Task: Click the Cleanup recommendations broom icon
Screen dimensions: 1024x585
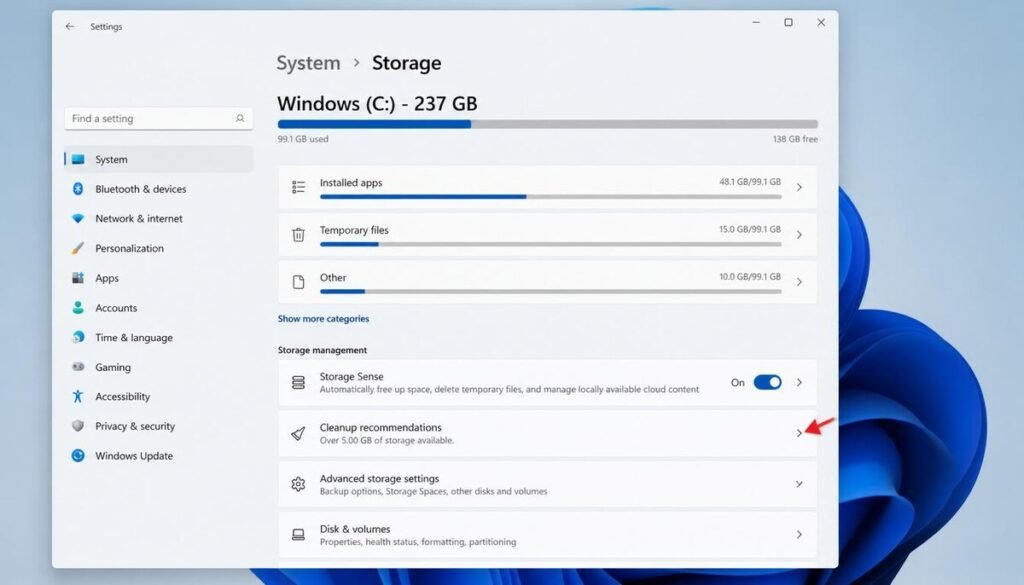Action: 298,434
